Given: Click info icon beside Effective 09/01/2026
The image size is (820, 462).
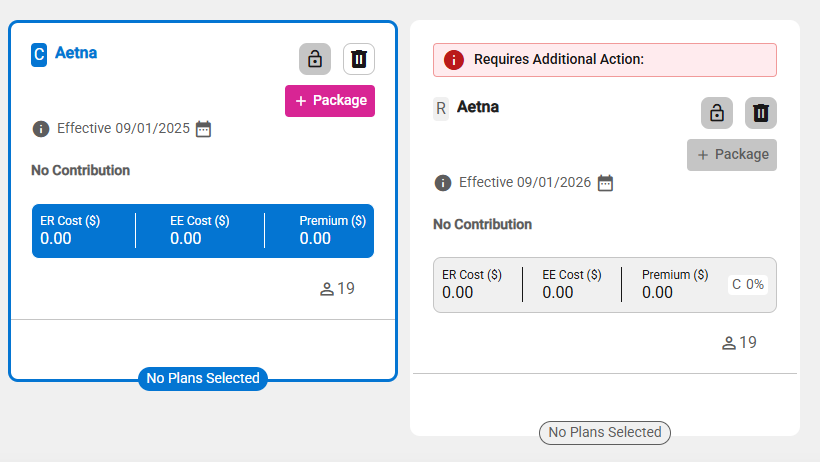Looking at the screenshot, I should point(443,183).
